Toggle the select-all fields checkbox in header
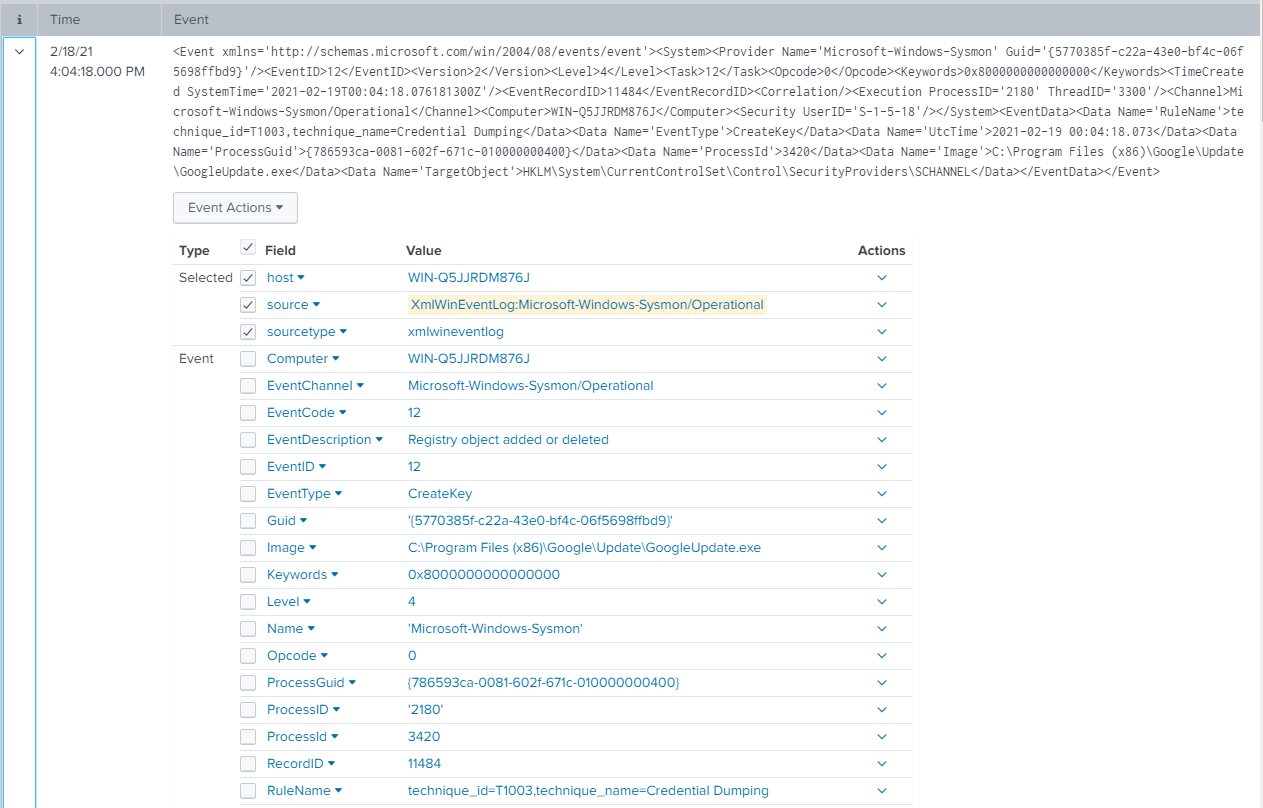Screen dimensions: 1263x808 [x=248, y=249]
